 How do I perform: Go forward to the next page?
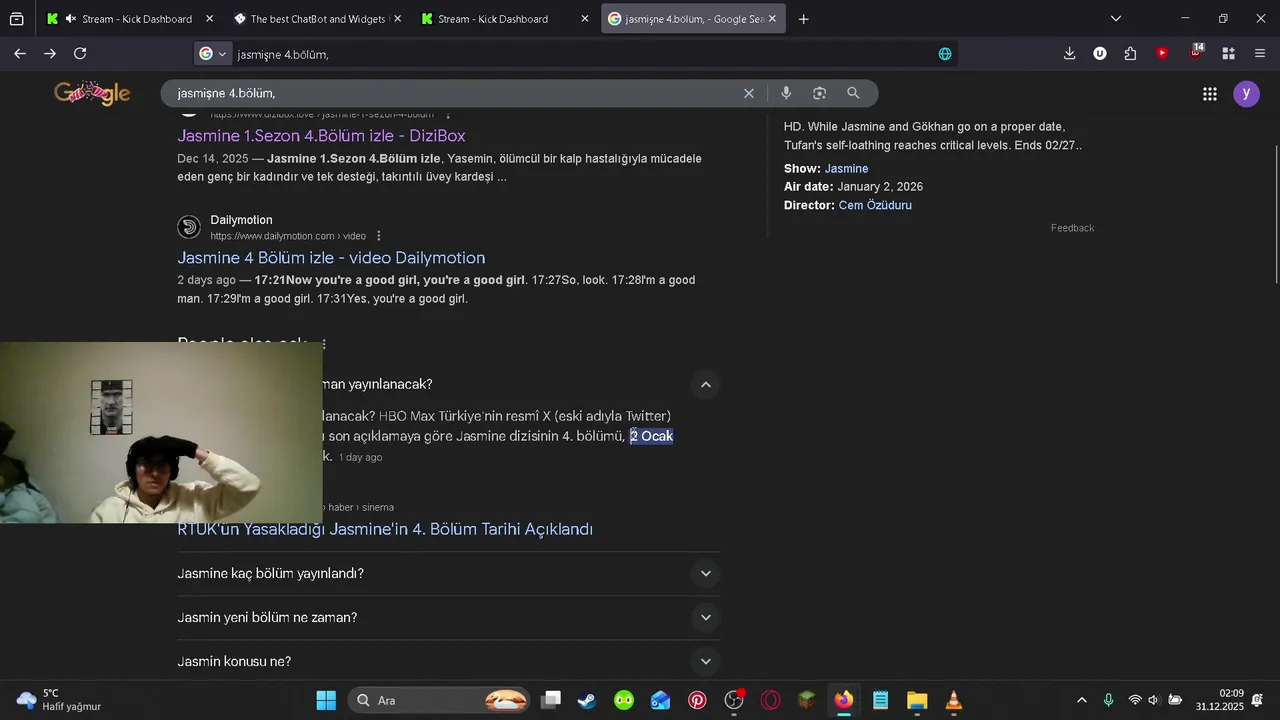point(50,53)
